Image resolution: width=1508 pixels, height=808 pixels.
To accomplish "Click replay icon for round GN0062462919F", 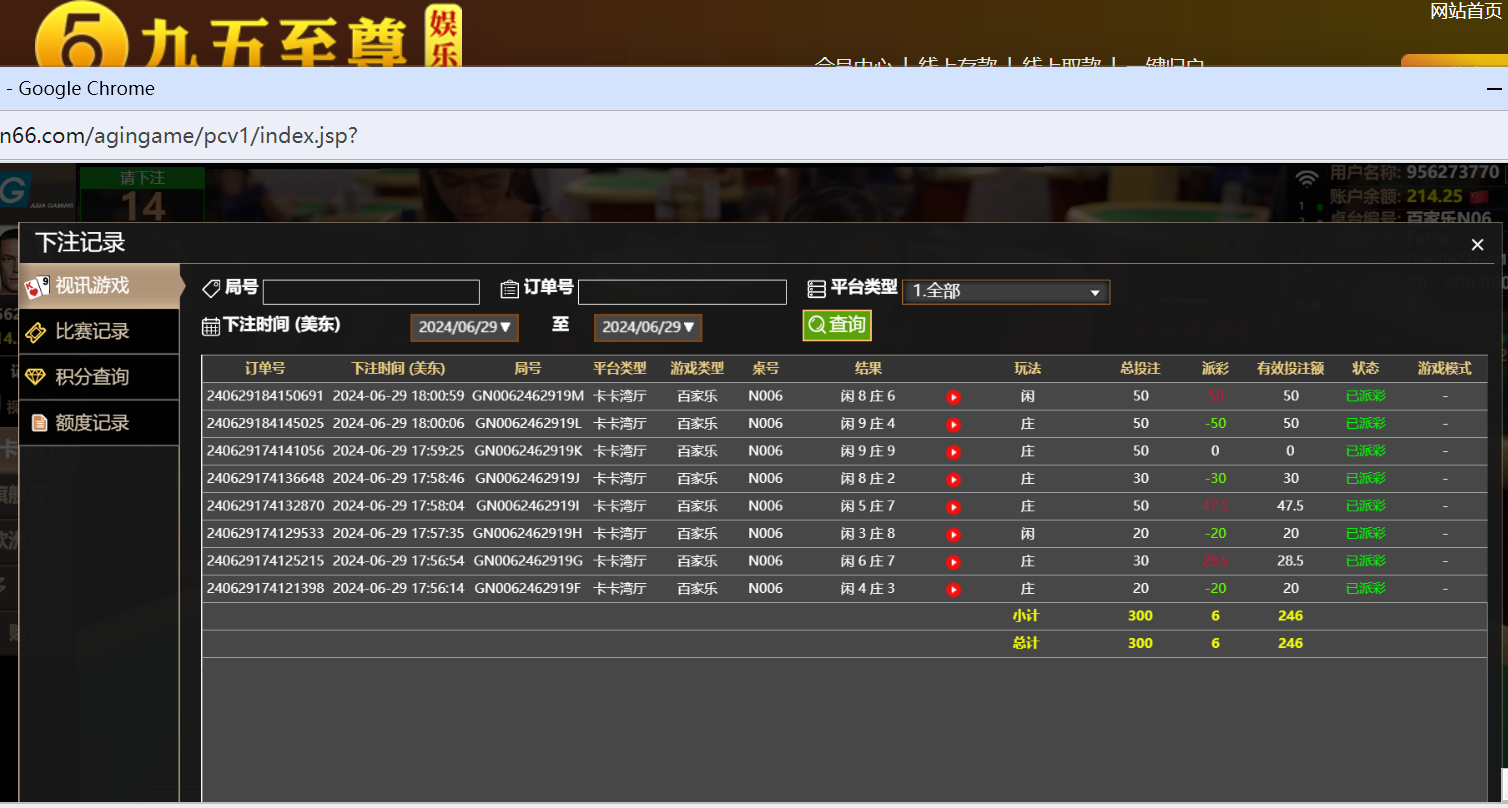I will click(x=953, y=590).
